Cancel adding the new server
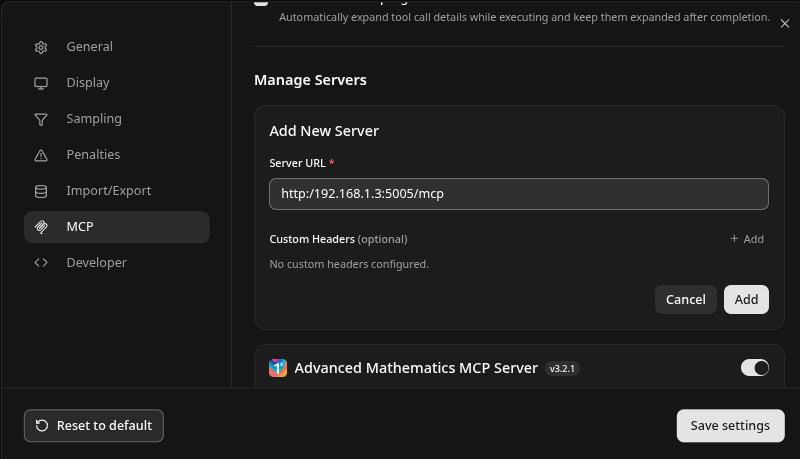Viewport: 800px width, 459px height. tap(685, 299)
